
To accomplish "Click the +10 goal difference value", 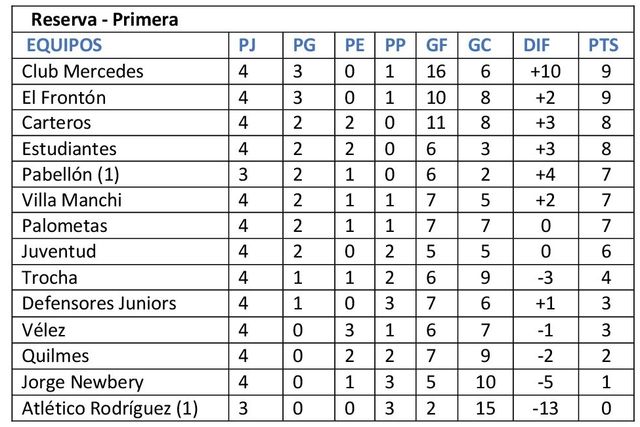I will (x=545, y=72).
